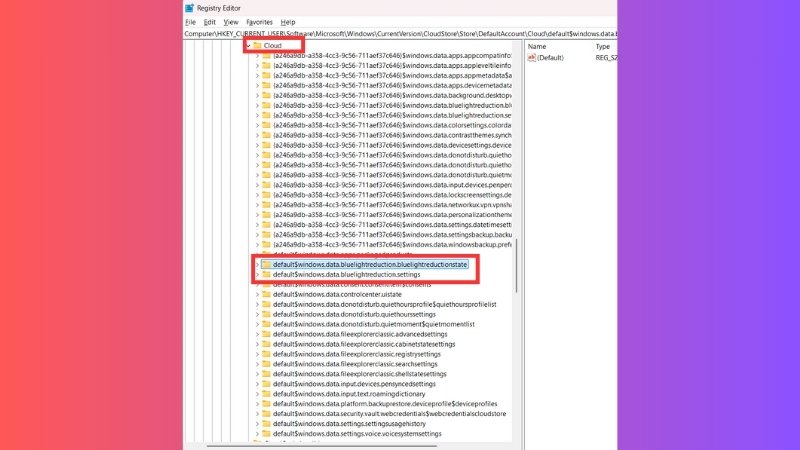Image resolution: width=800 pixels, height=450 pixels.
Task: Click the tree pane vertical scrollbar
Action: pyautogui.click(x=516, y=265)
